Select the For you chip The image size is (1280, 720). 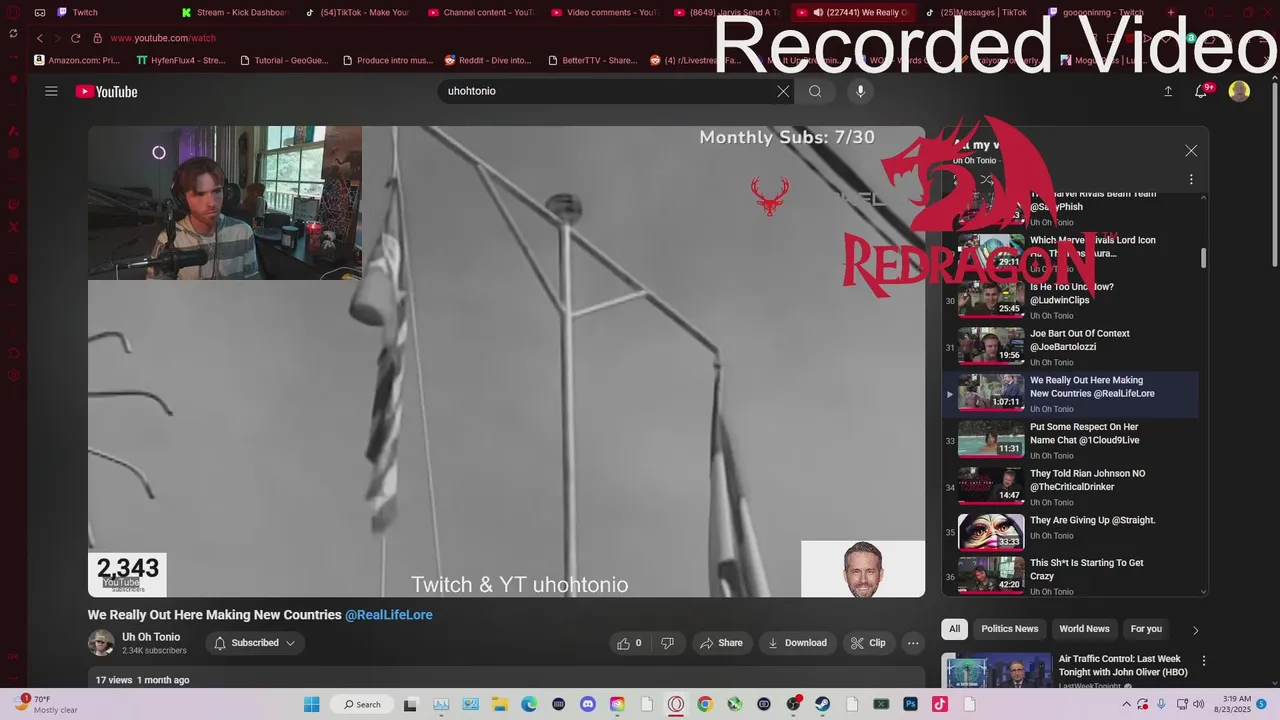pyautogui.click(x=1146, y=629)
